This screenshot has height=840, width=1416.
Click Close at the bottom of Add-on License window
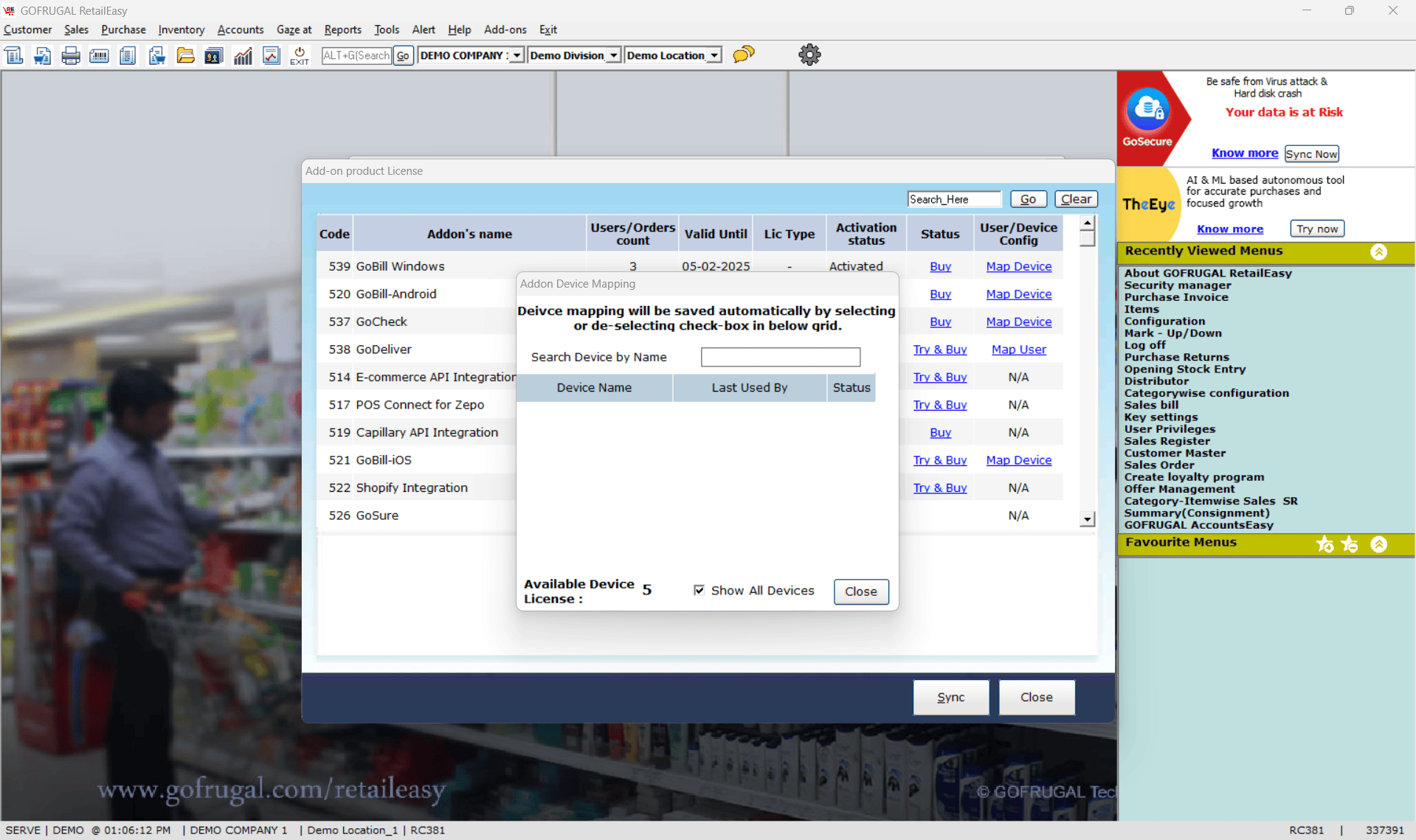(x=1037, y=697)
